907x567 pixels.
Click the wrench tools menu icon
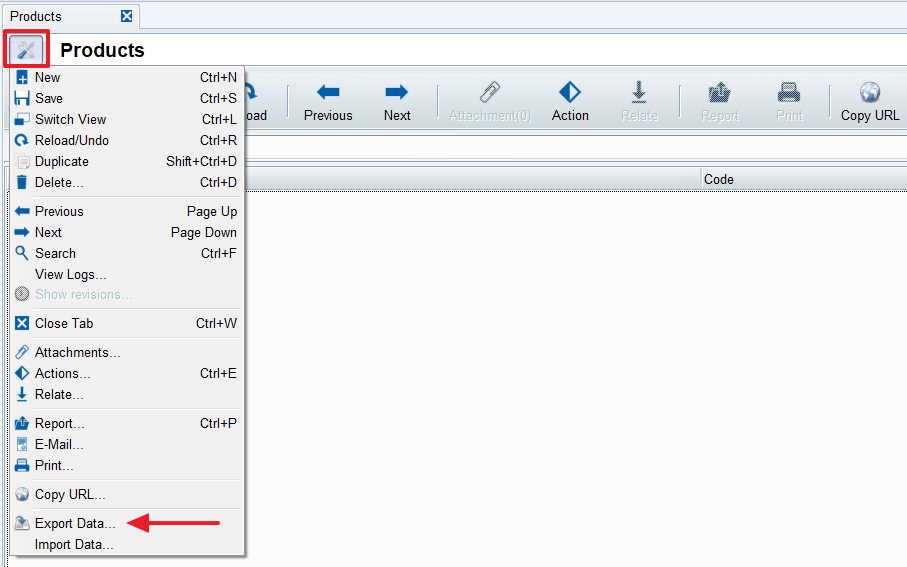point(26,50)
